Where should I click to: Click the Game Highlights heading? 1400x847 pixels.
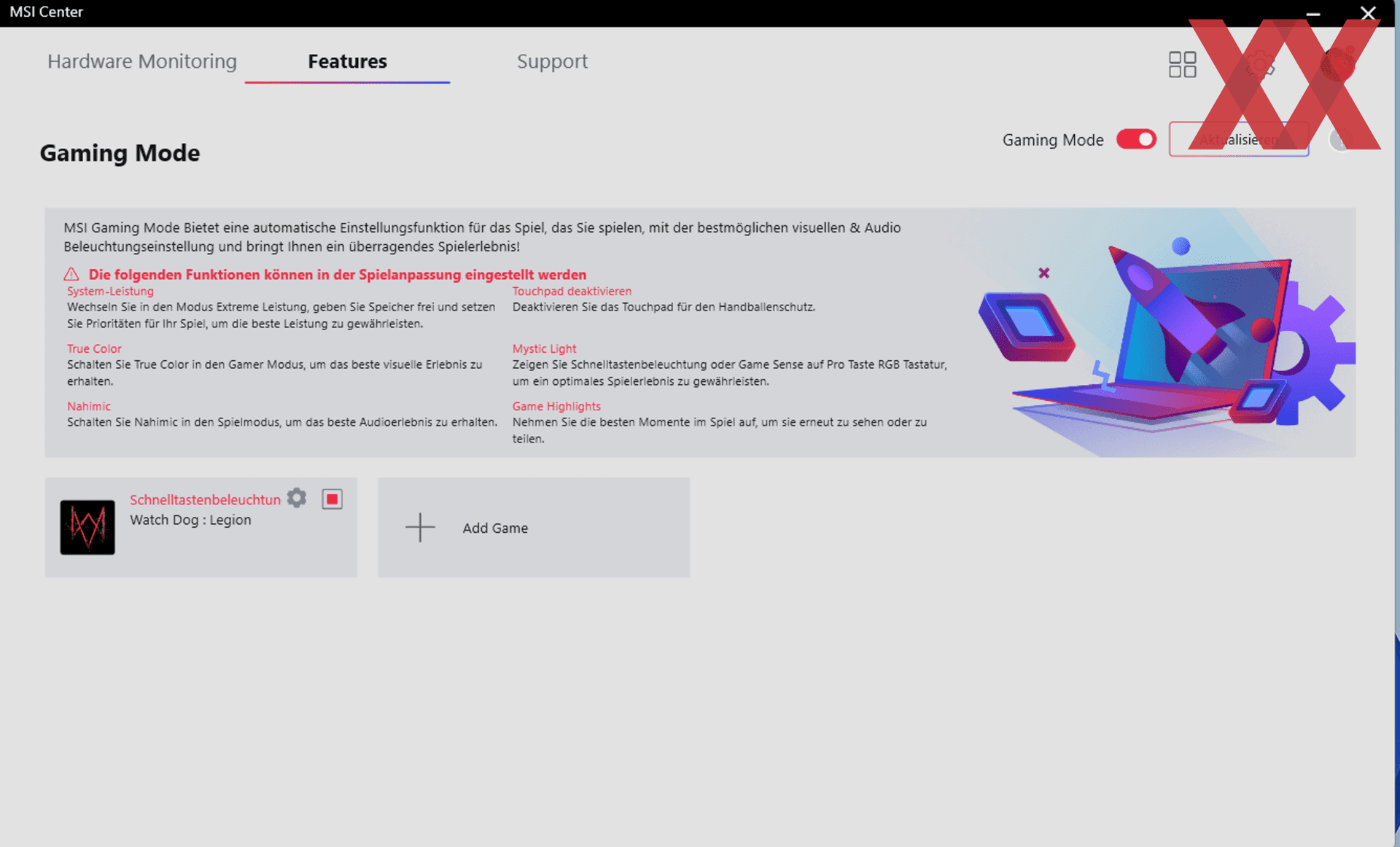[556, 406]
